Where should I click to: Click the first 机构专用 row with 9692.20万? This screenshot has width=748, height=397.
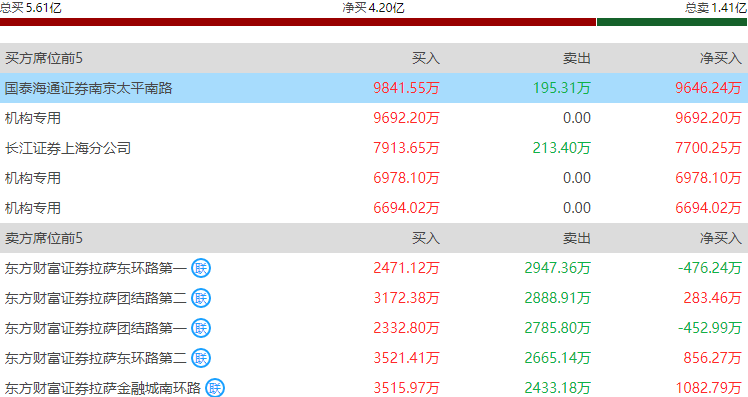(374, 118)
